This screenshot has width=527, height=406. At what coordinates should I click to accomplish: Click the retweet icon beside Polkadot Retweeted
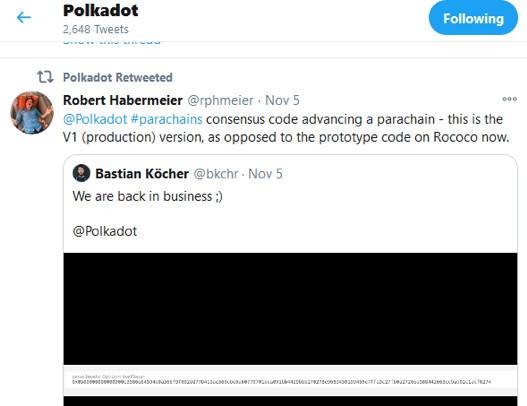[45, 77]
